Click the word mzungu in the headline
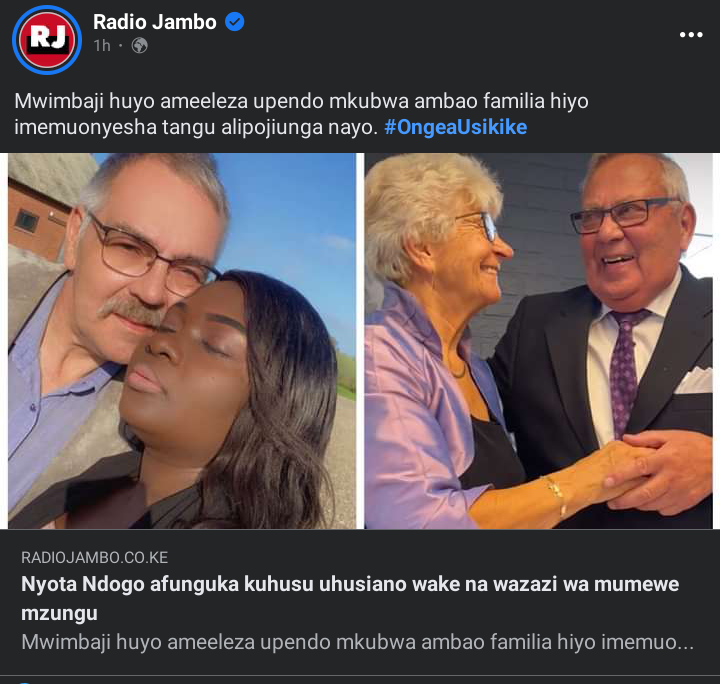The height and width of the screenshot is (684, 720). coord(59,614)
